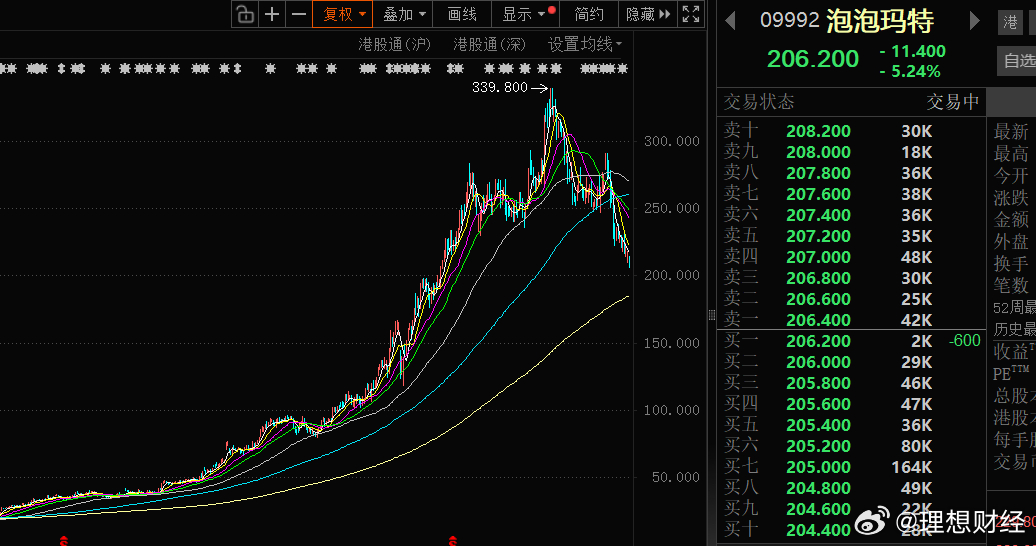Click 买六 price 205.200
This screenshot has height=546, width=1036.
pos(818,446)
